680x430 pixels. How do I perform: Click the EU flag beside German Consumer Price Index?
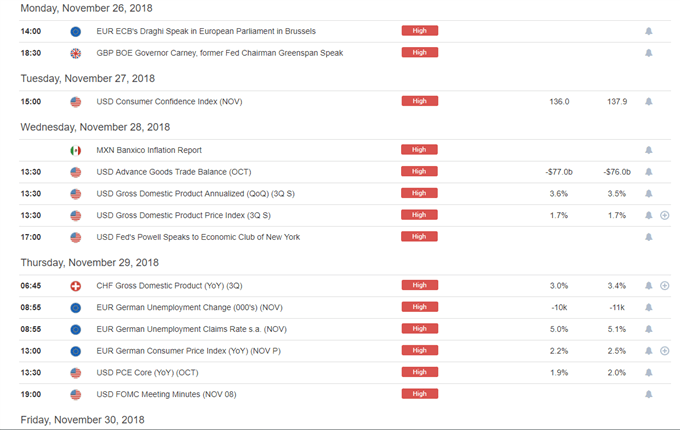tap(76, 351)
